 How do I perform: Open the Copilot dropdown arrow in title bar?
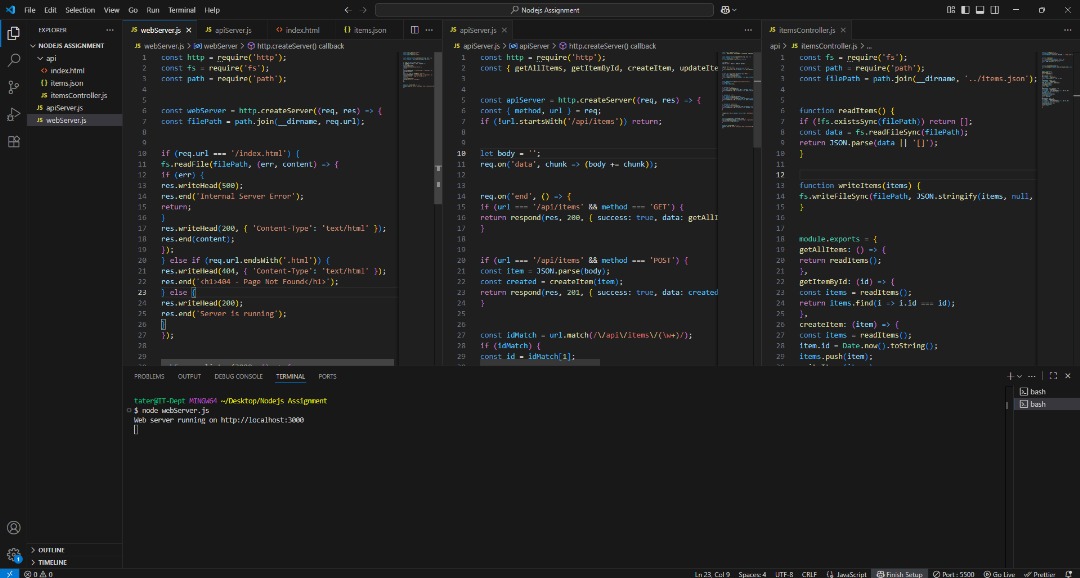(735, 10)
